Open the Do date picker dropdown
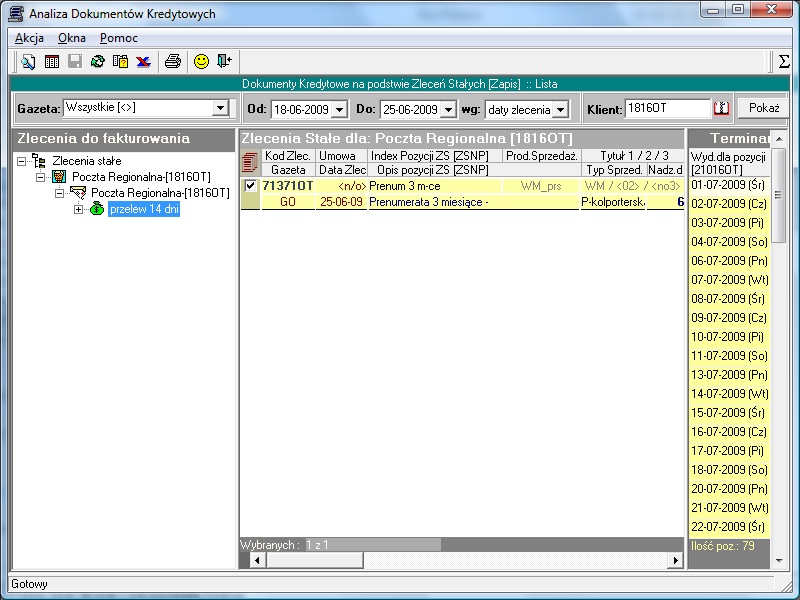Screen dimensions: 800x600 tap(448, 109)
